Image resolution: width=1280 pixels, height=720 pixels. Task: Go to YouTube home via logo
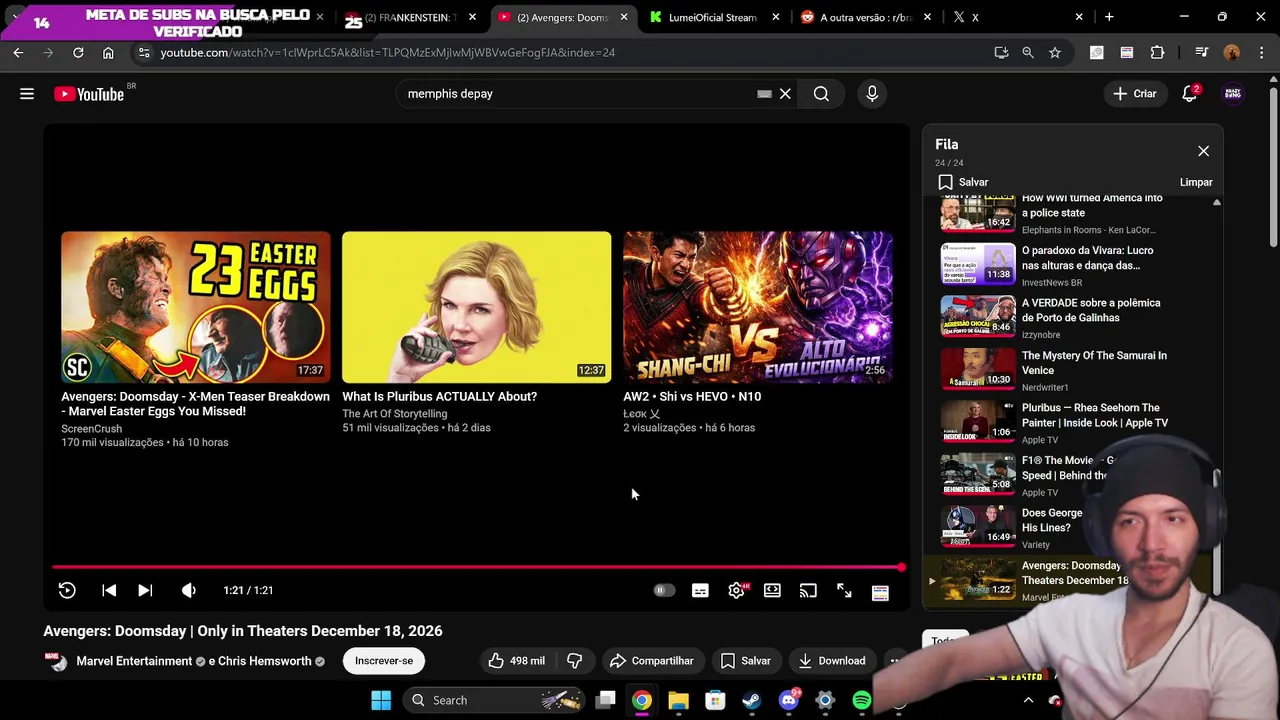pyautogui.click(x=90, y=94)
